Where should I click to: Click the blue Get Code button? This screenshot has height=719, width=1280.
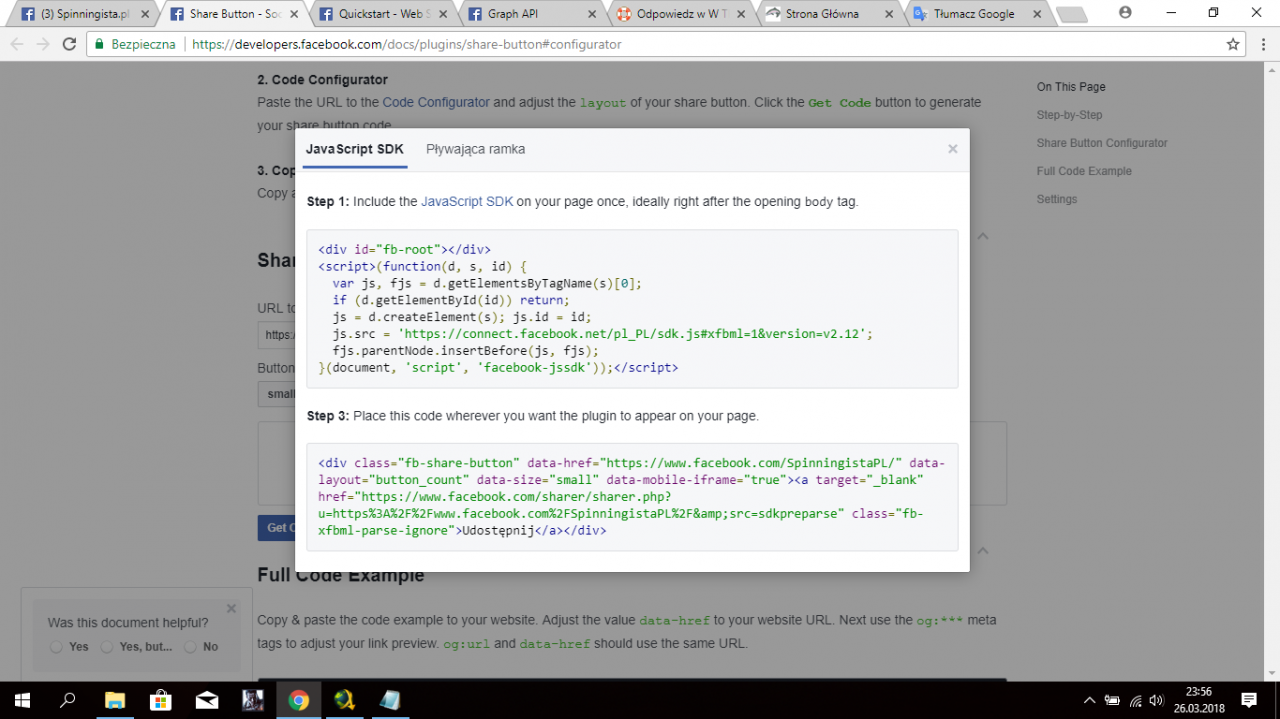coord(277,528)
